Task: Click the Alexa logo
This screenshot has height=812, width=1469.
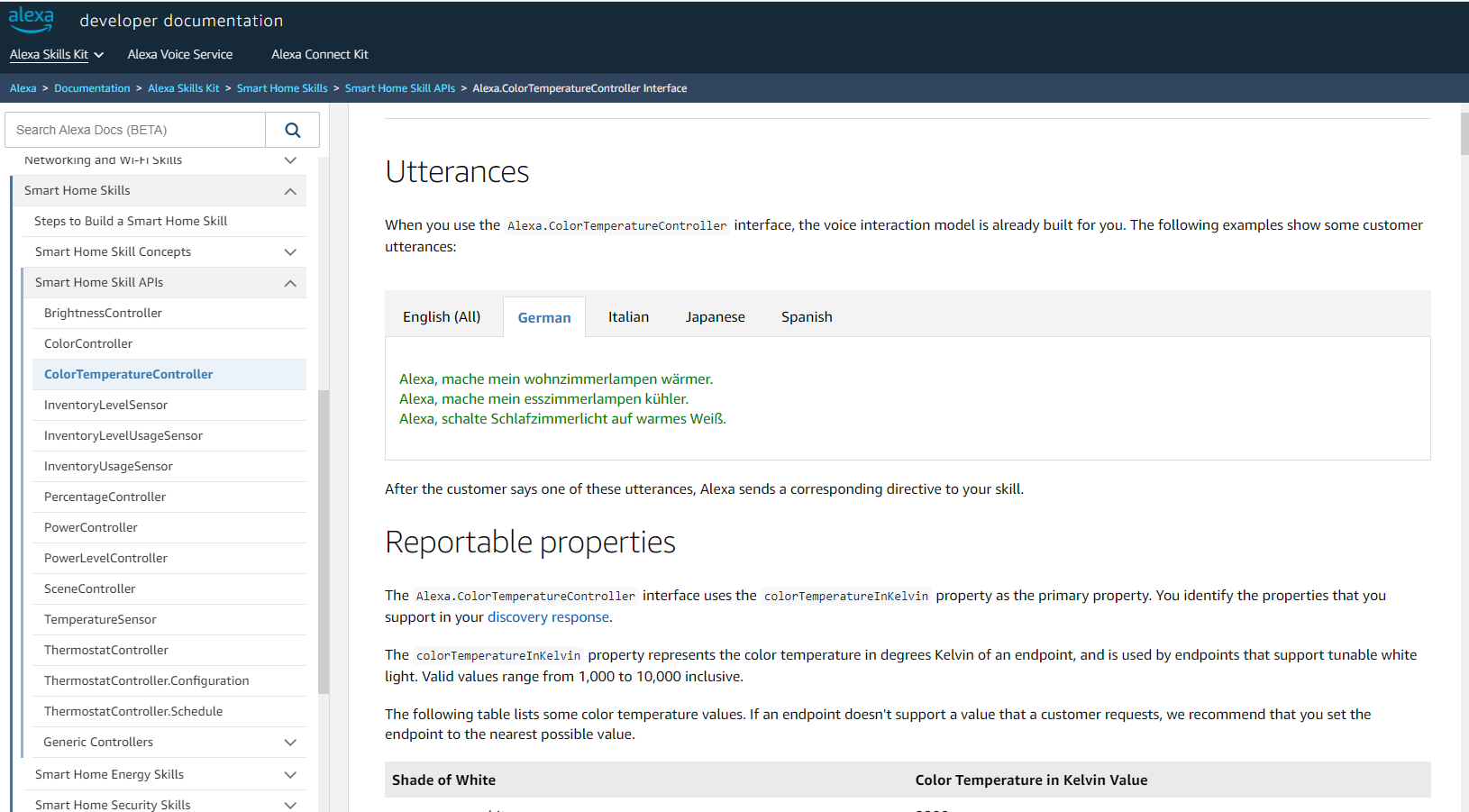Action: 32,20
